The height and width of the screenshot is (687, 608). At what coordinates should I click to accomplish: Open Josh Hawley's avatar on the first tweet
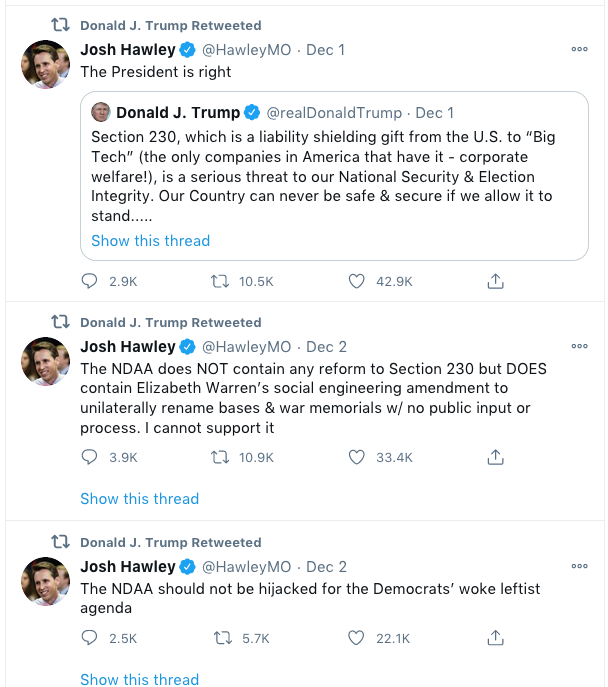[x=45, y=65]
